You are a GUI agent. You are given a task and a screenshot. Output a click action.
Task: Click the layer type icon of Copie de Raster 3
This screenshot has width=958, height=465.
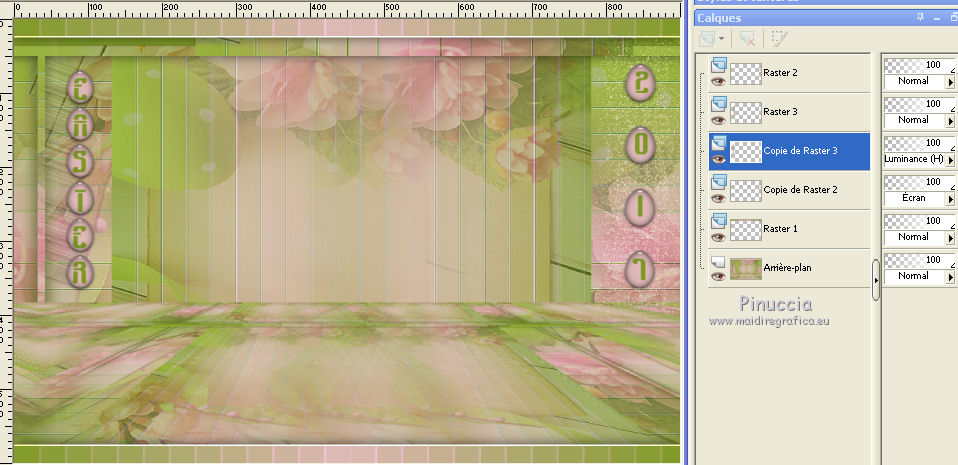click(718, 142)
